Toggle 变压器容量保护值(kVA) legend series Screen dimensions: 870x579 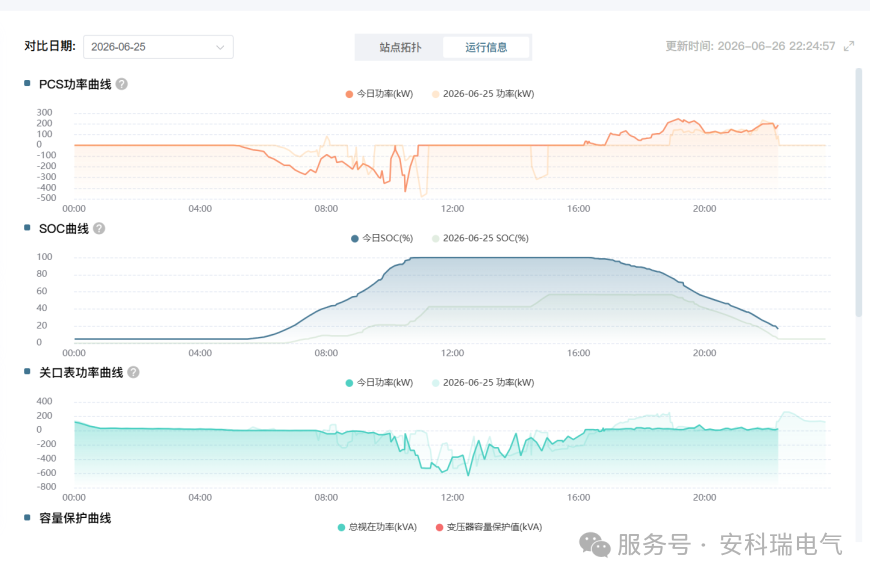click(489, 527)
